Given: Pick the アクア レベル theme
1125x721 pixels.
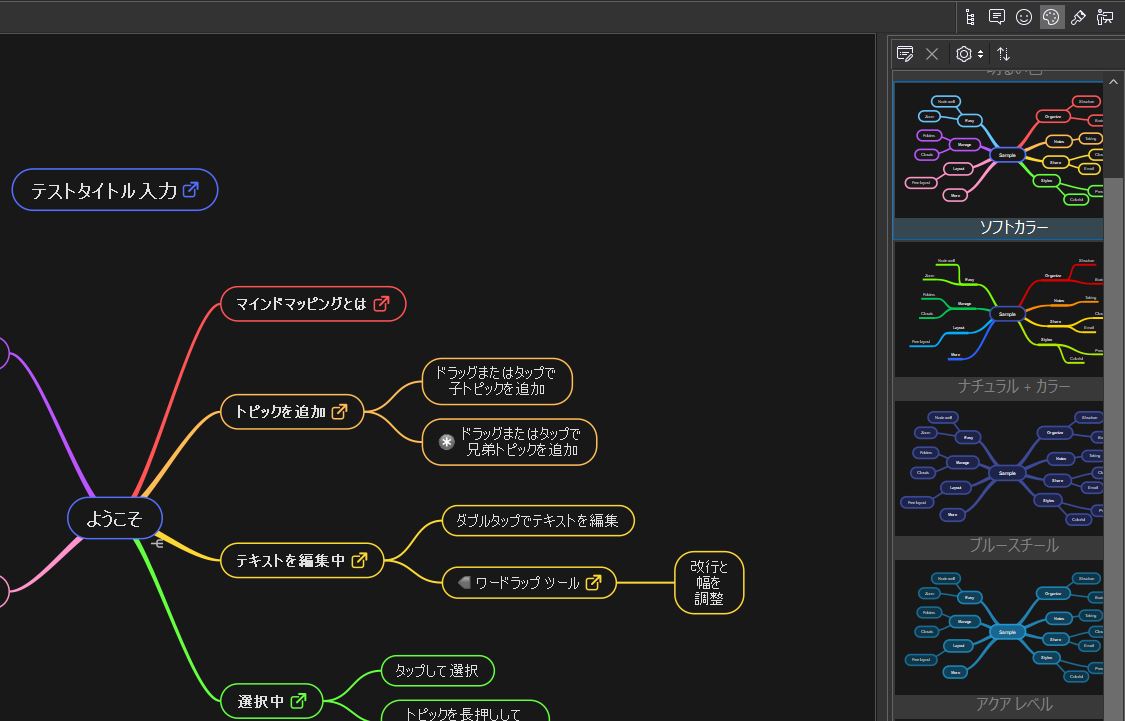Looking at the screenshot, I should 1000,628.
